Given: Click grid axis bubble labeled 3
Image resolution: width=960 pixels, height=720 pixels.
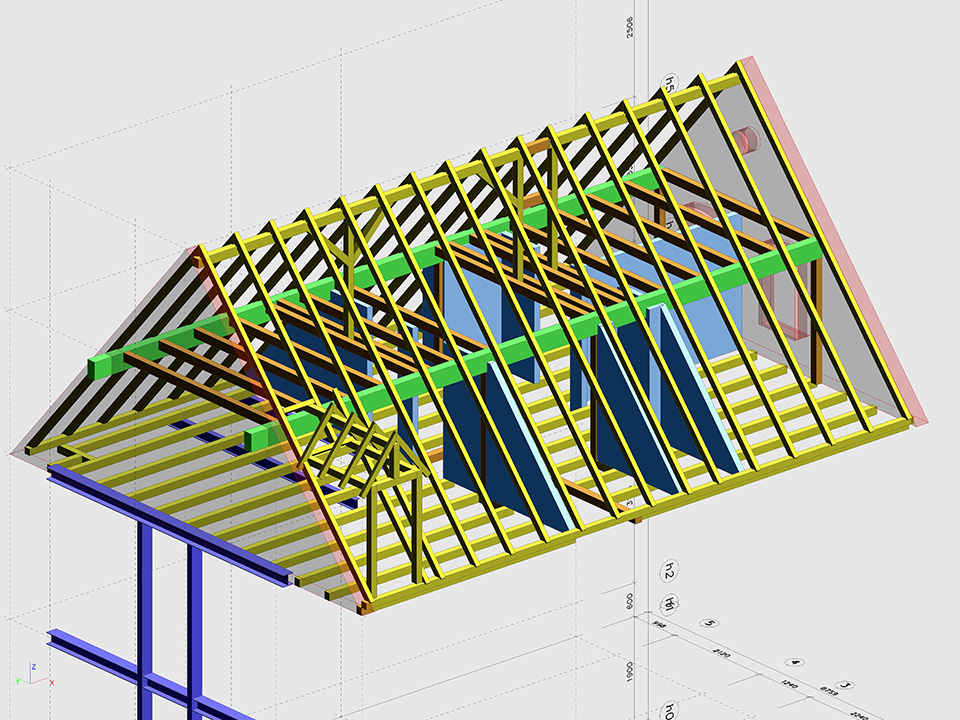Looking at the screenshot, I should pos(846,685).
